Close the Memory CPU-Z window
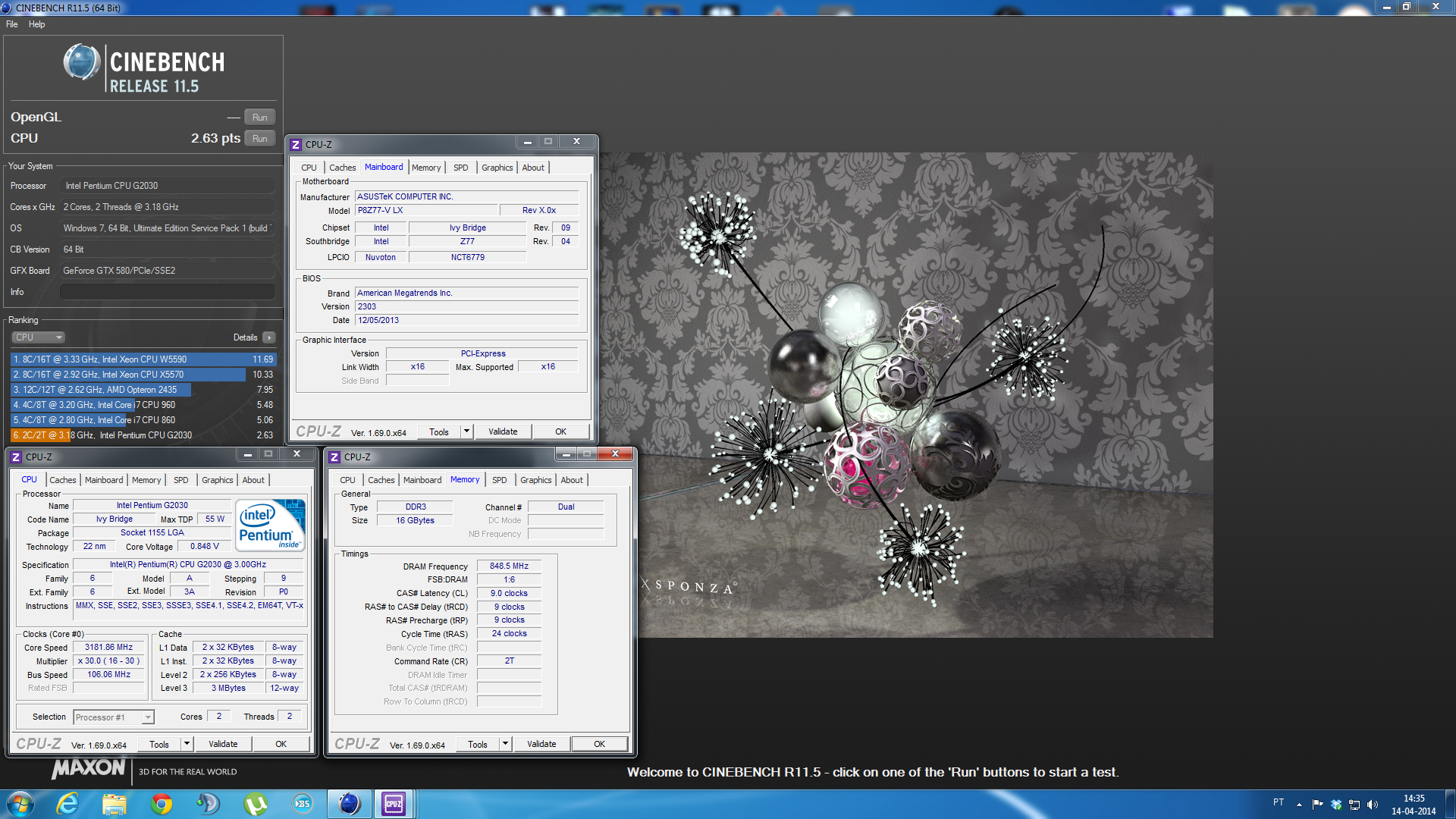 tap(615, 453)
